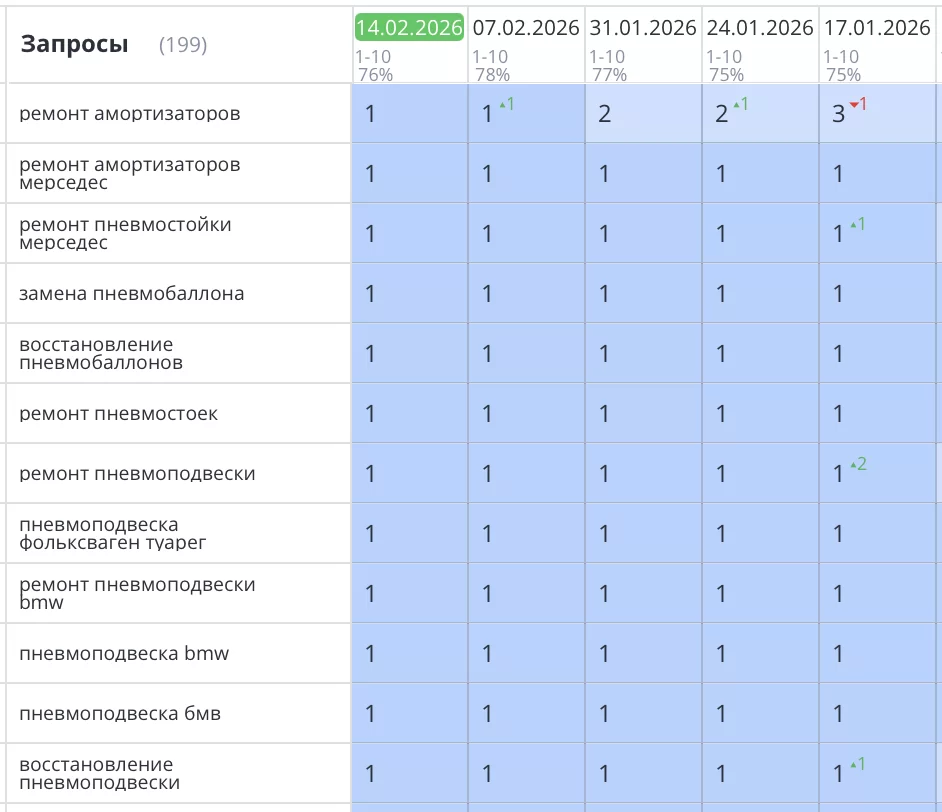Click the 17.01.2026 date column header

click(877, 28)
